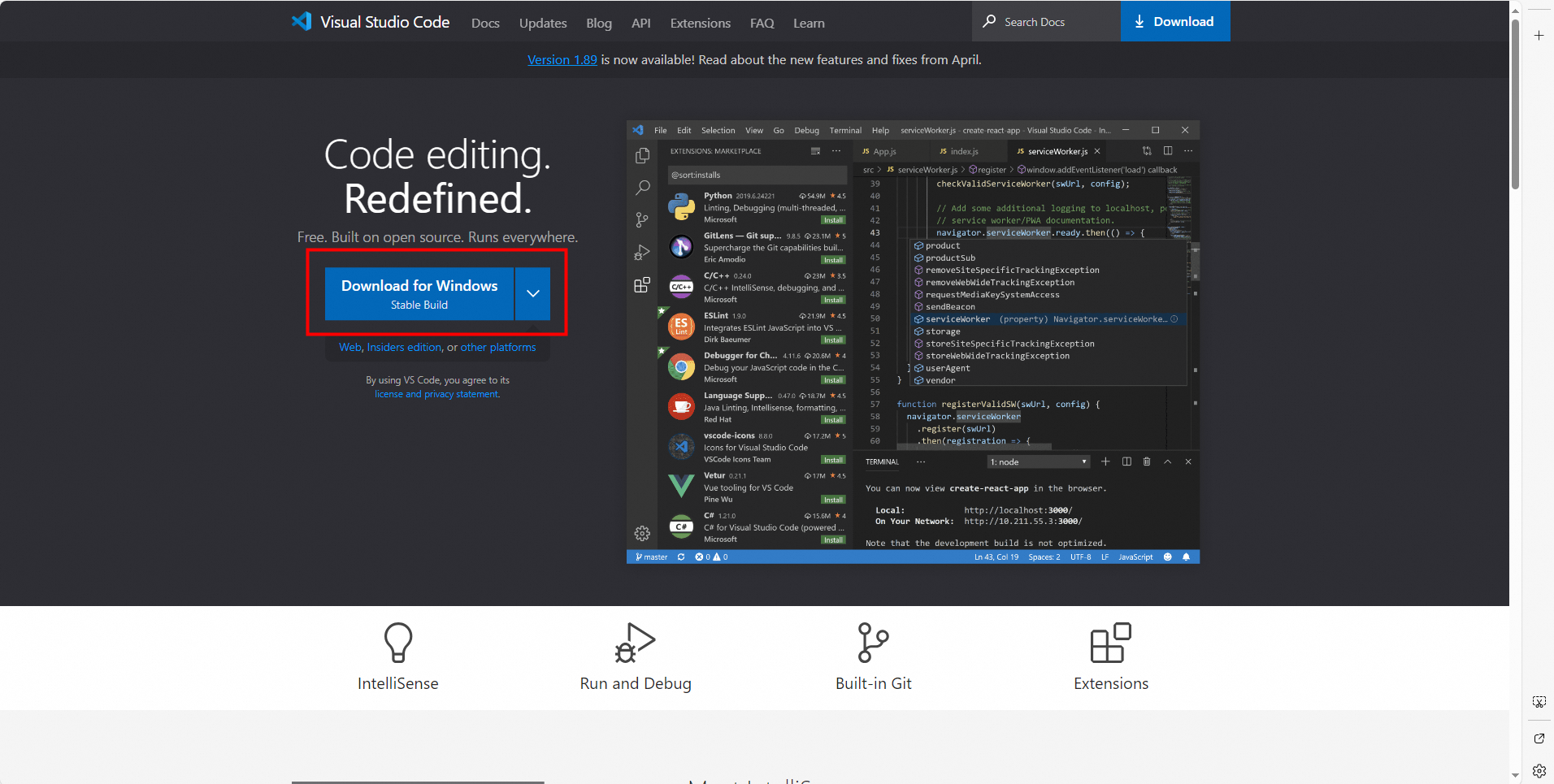Viewport: 1554px width, 784px height.
Task: Click the page vertical scrollbar
Action: (1515, 106)
